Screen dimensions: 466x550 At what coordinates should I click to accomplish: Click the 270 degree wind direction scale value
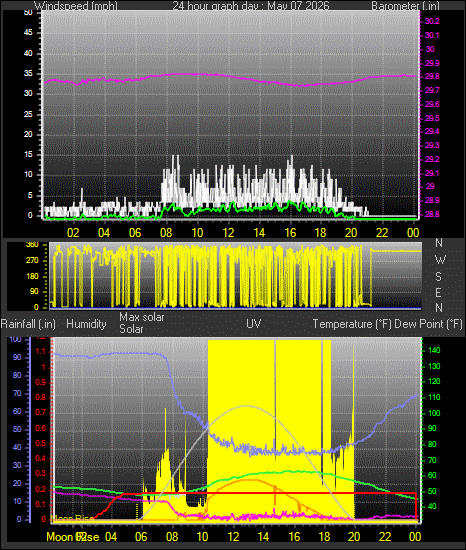tap(32, 261)
